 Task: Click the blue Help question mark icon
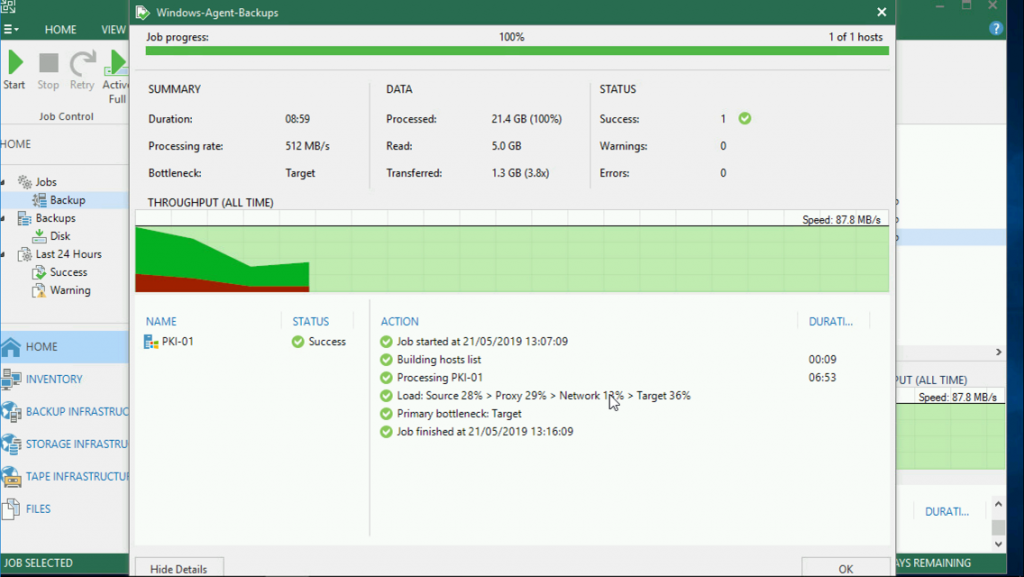(997, 28)
